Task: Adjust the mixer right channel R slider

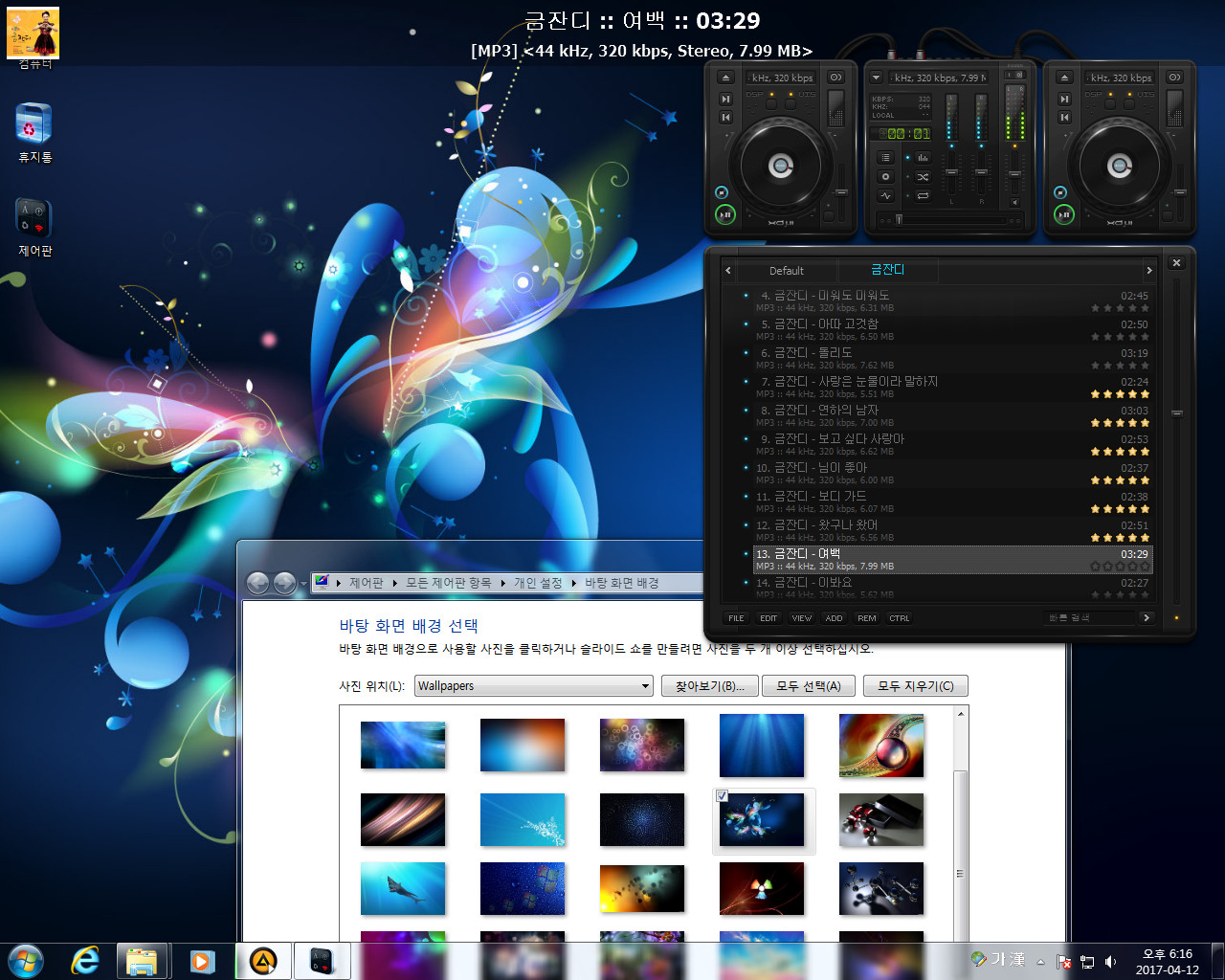Action: point(981,171)
